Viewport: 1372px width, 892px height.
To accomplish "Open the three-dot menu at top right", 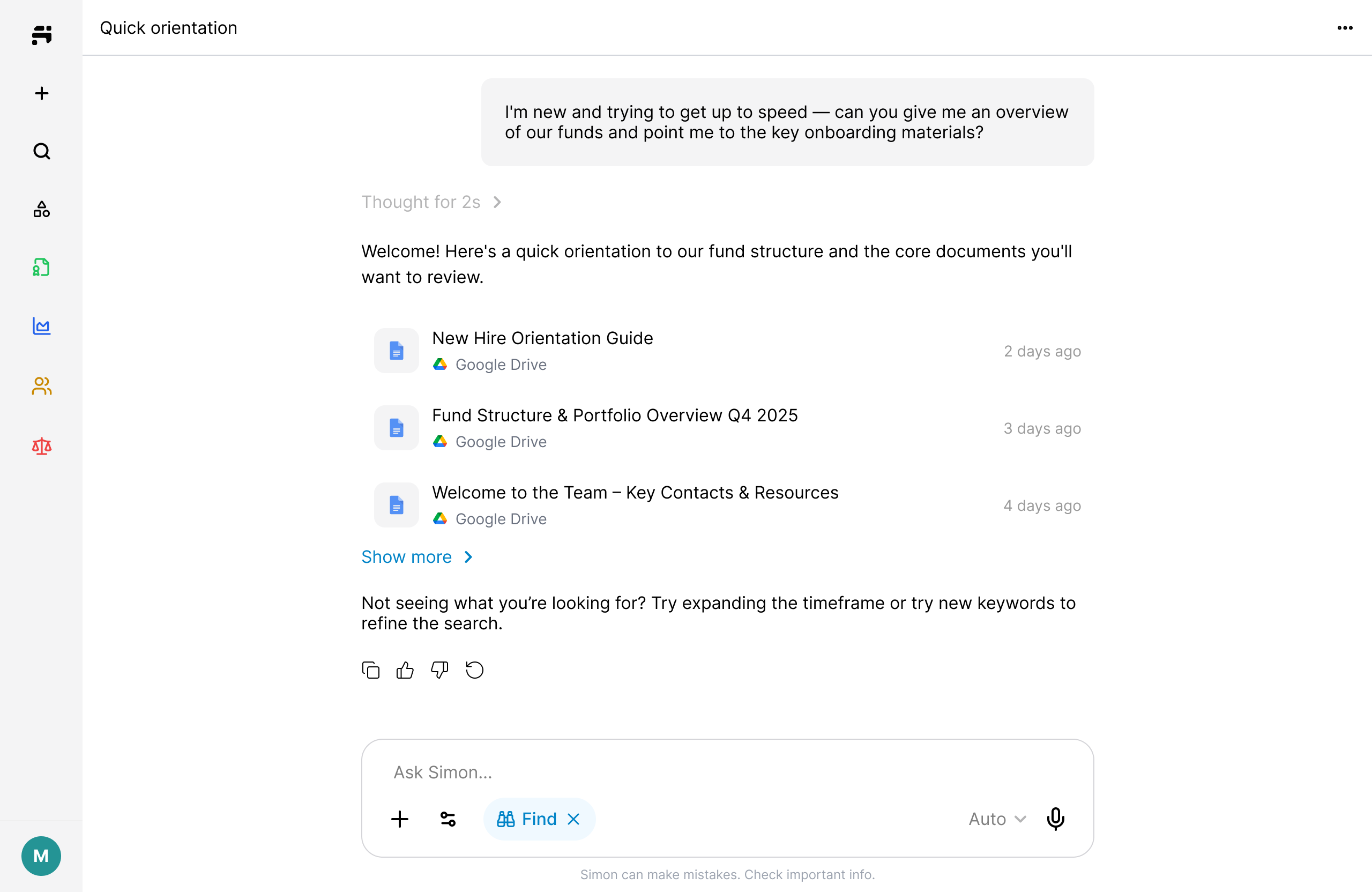I will (x=1346, y=27).
